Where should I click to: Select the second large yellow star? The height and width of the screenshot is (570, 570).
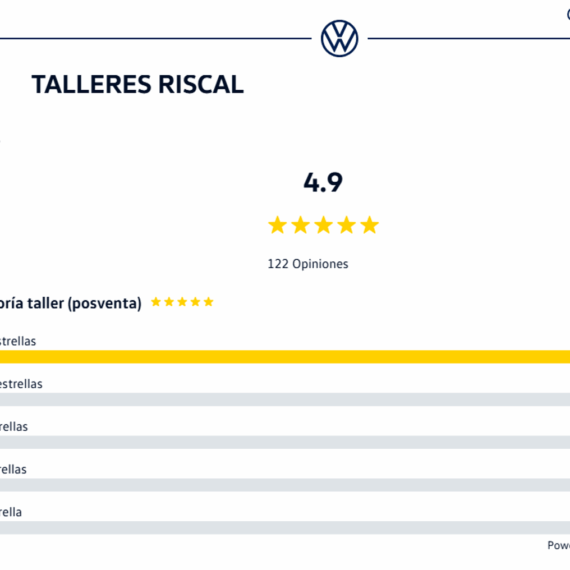(301, 225)
